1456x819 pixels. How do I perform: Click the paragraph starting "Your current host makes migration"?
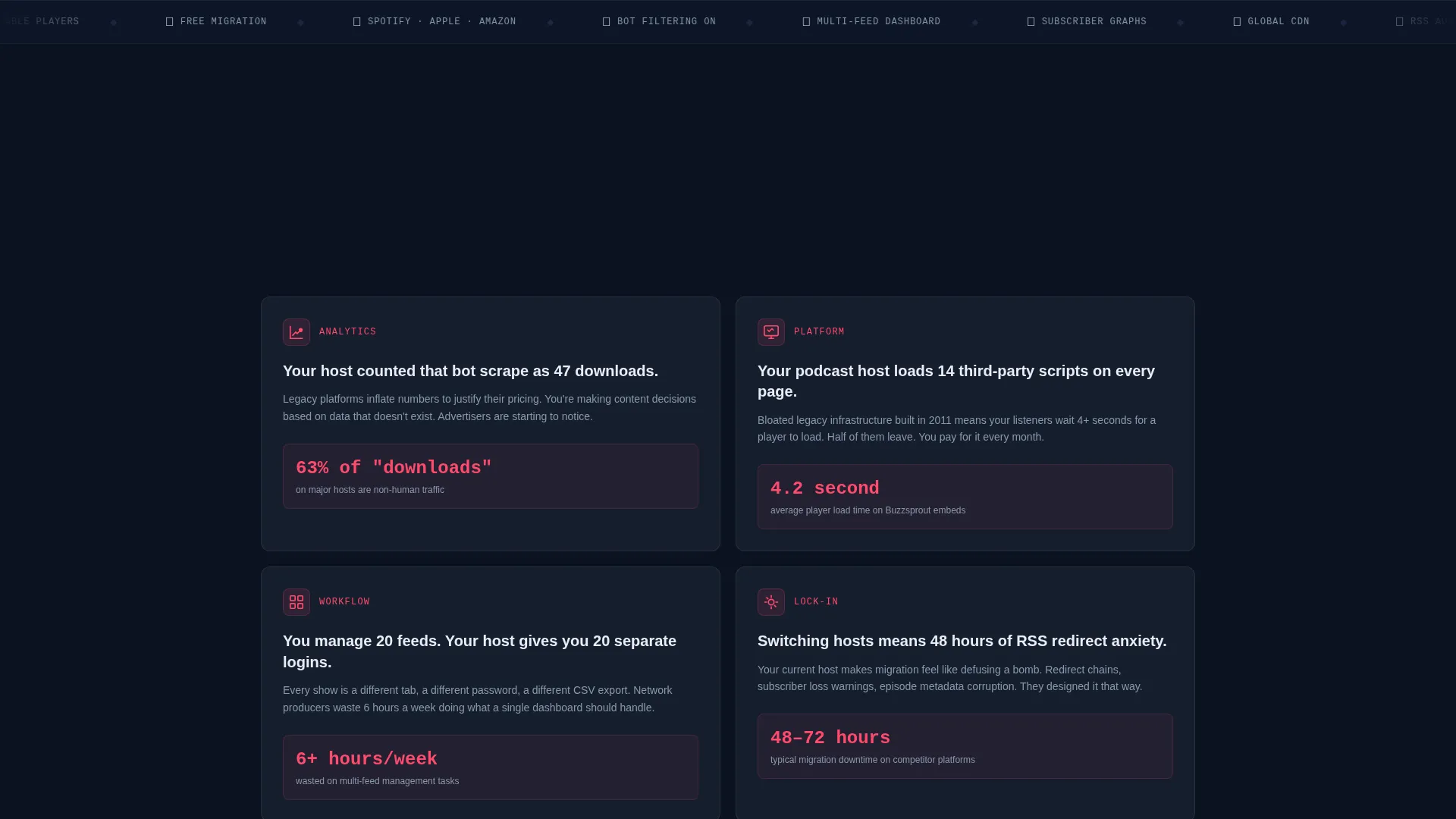949,678
